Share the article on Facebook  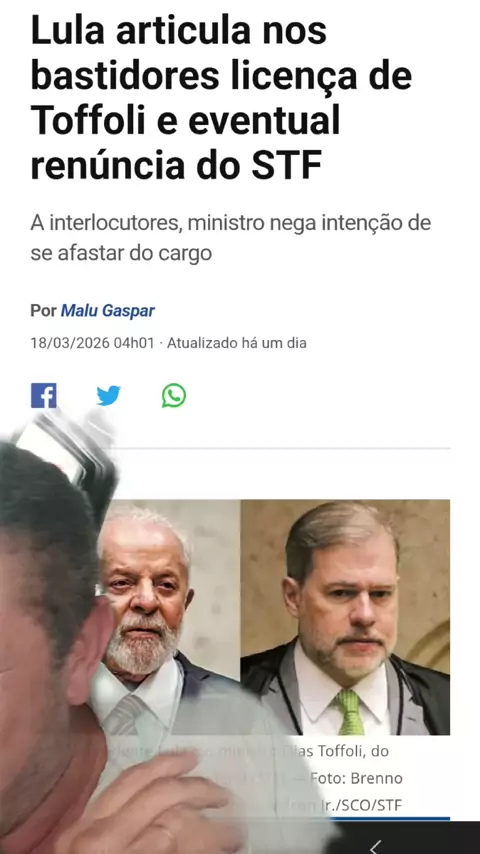point(44,395)
